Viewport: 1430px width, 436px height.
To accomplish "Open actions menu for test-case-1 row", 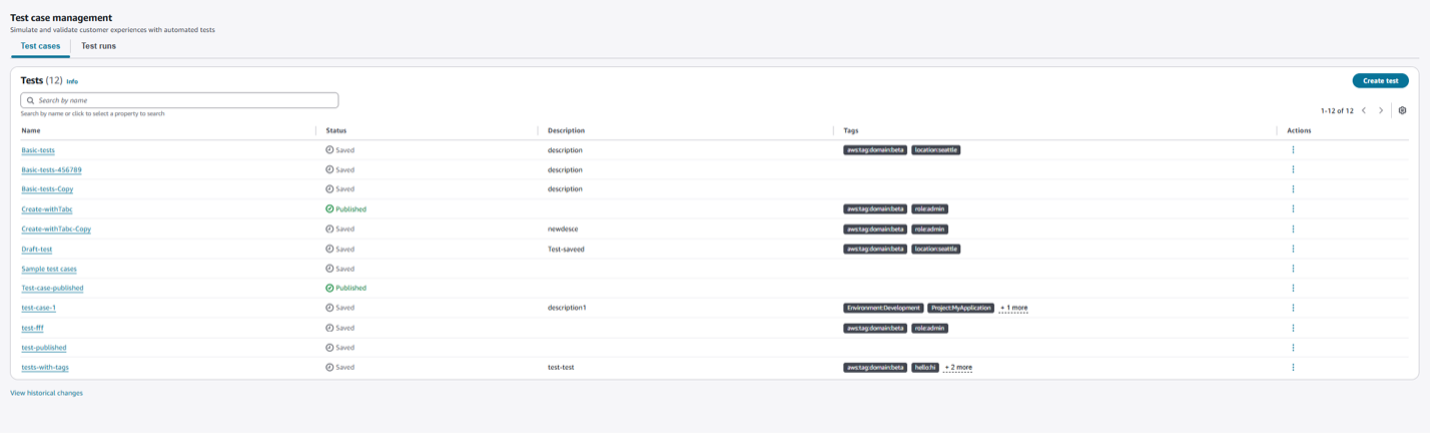I will pos(1293,308).
